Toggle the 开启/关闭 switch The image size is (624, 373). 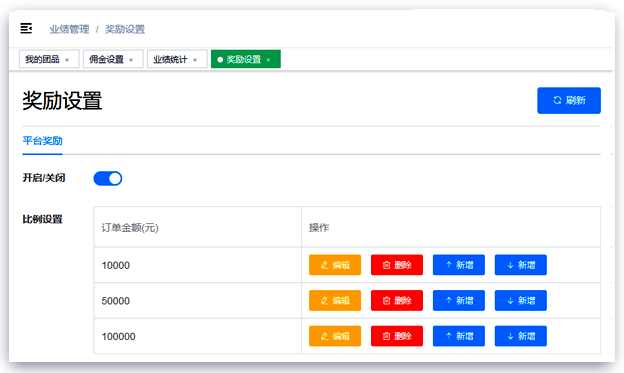tap(107, 178)
